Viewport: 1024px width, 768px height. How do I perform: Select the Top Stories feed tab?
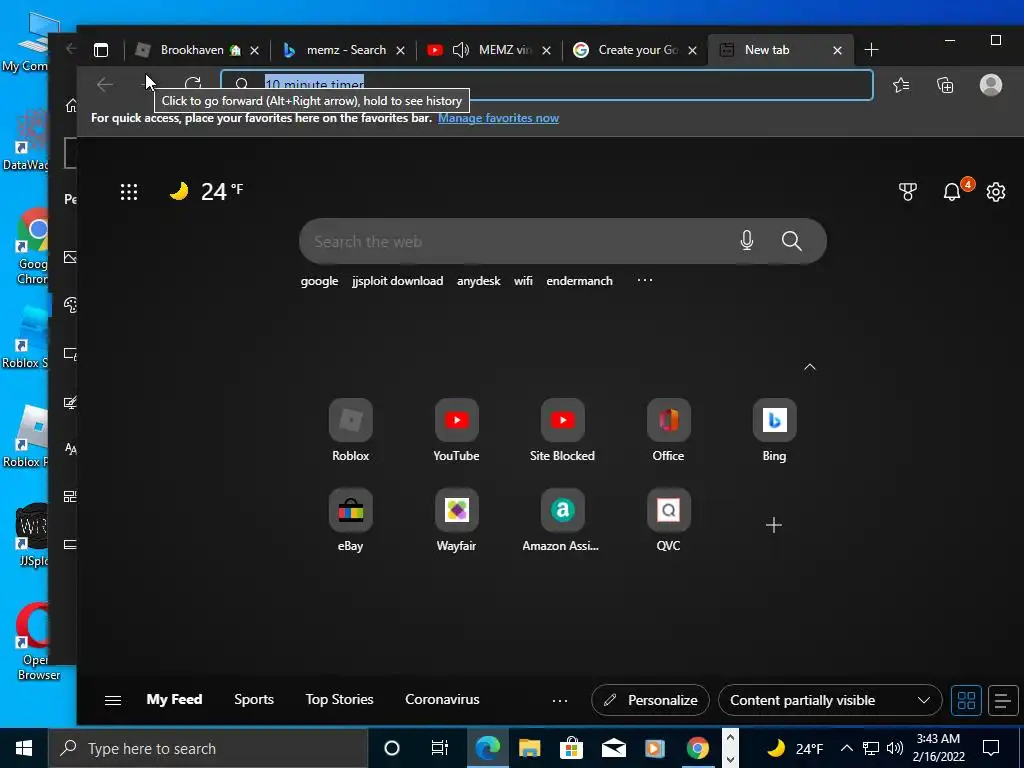(340, 699)
